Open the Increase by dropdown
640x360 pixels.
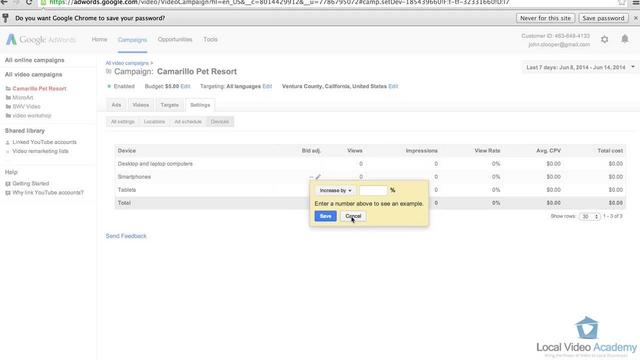click(335, 191)
